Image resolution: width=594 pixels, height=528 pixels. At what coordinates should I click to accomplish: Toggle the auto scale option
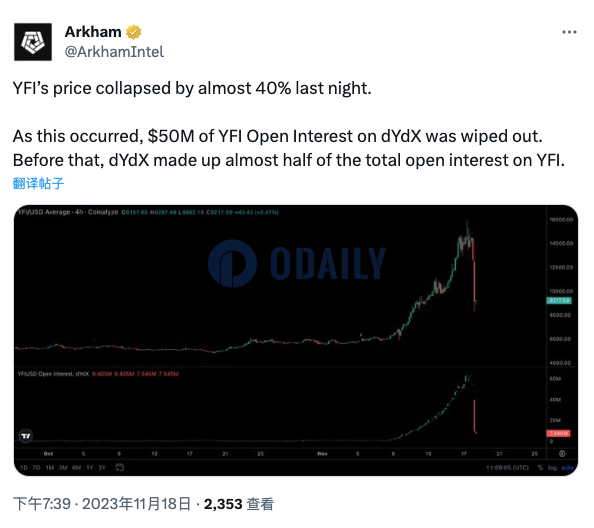click(567, 468)
